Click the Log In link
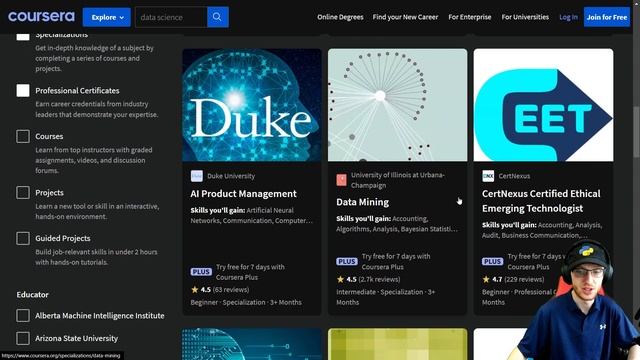Image resolution: width=640 pixels, height=360 pixels. (x=568, y=17)
